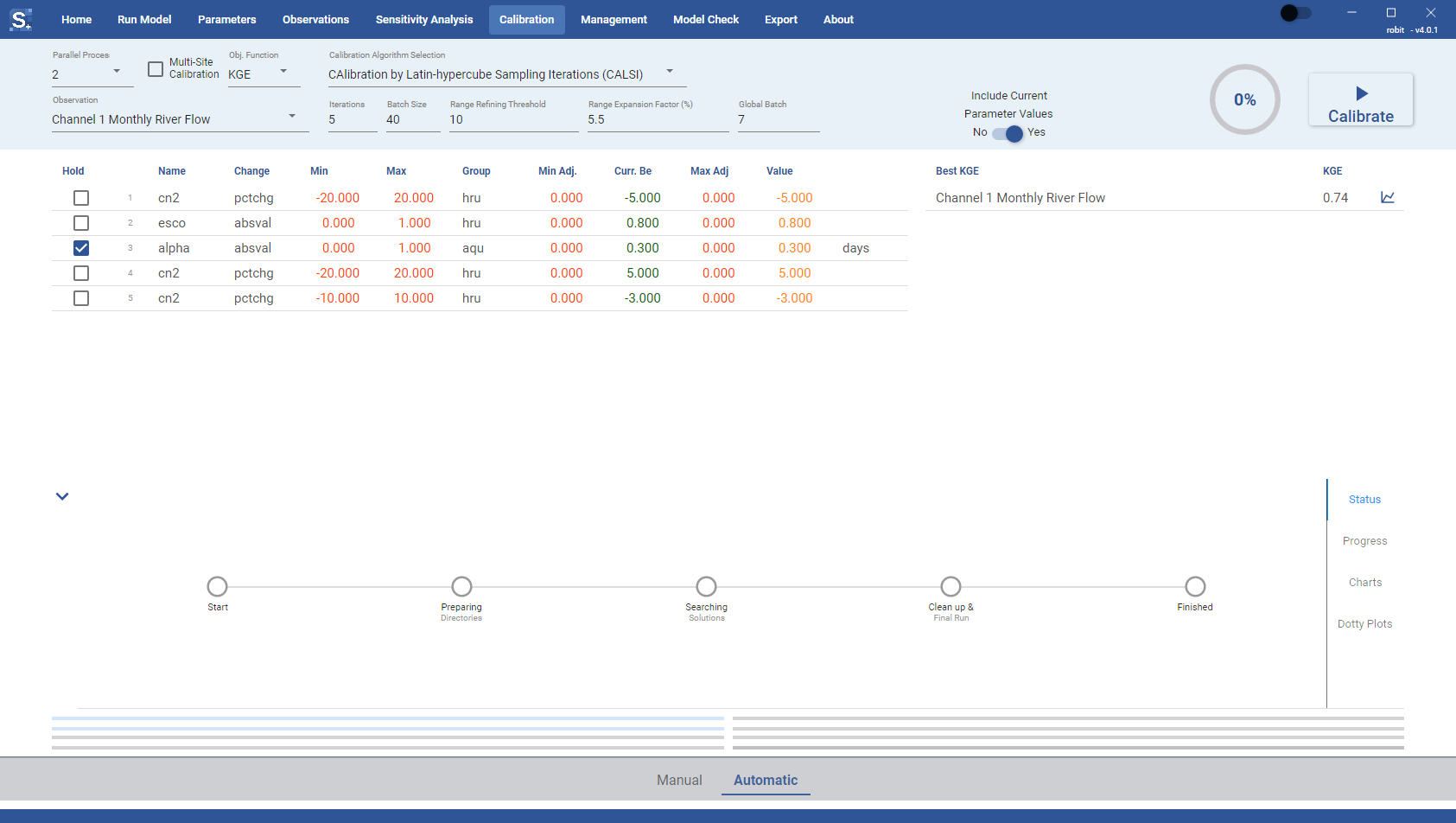1456x823 pixels.
Task: Enable Multi-Site Calibration checkbox
Action: [156, 69]
